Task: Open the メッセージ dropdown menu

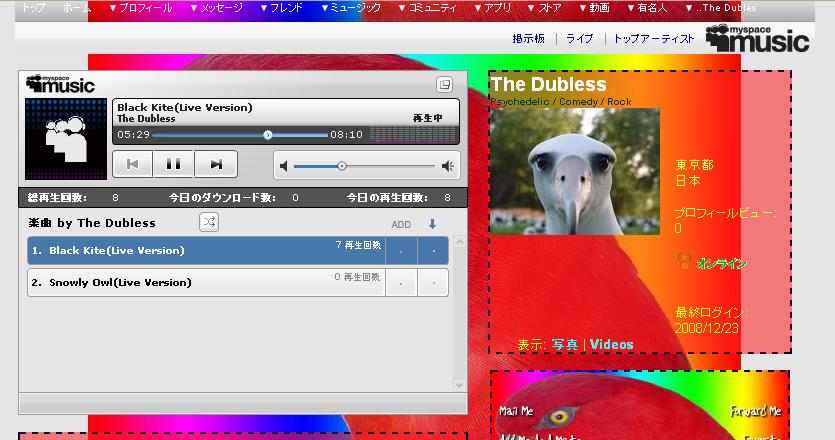Action: (216, 8)
